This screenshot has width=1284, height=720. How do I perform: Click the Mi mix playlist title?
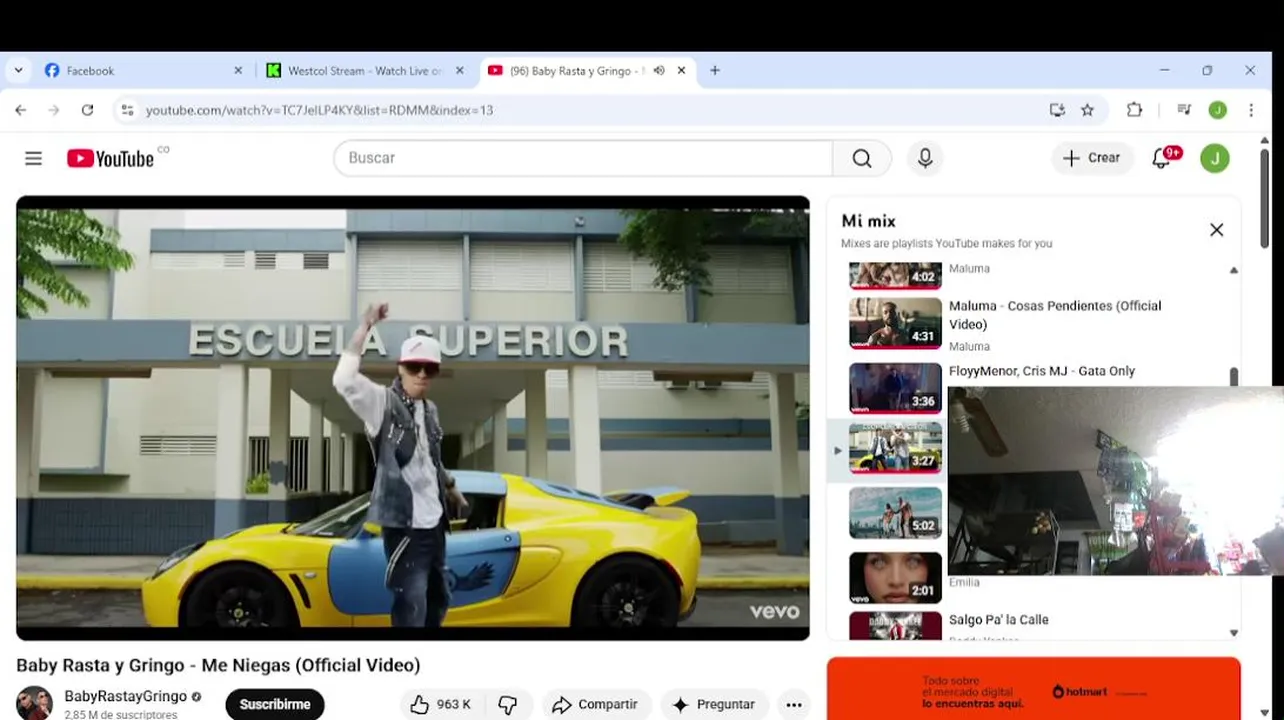pos(868,221)
